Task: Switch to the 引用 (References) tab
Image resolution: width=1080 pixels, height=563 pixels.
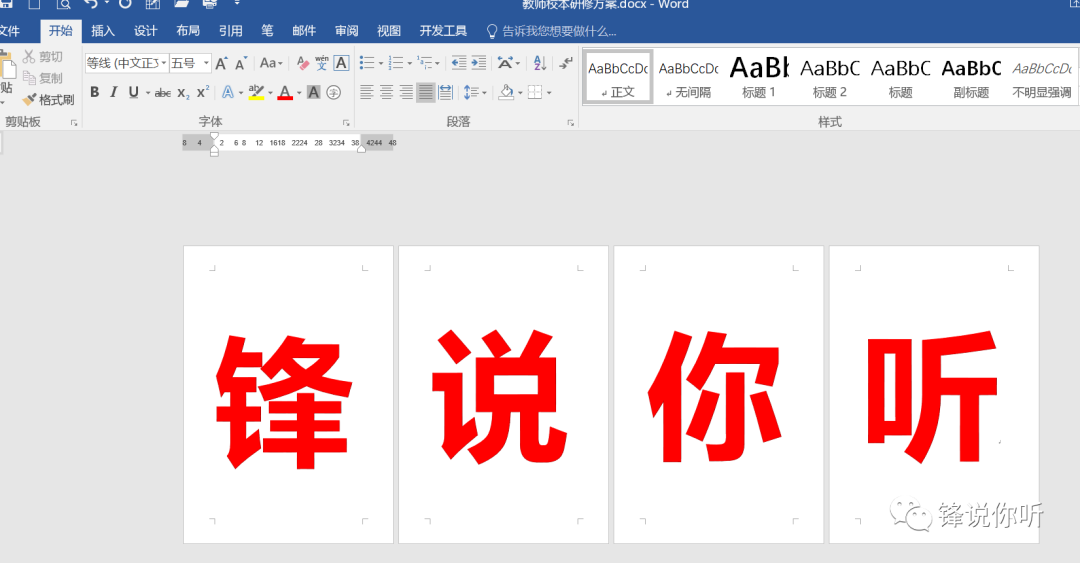Action: (231, 31)
